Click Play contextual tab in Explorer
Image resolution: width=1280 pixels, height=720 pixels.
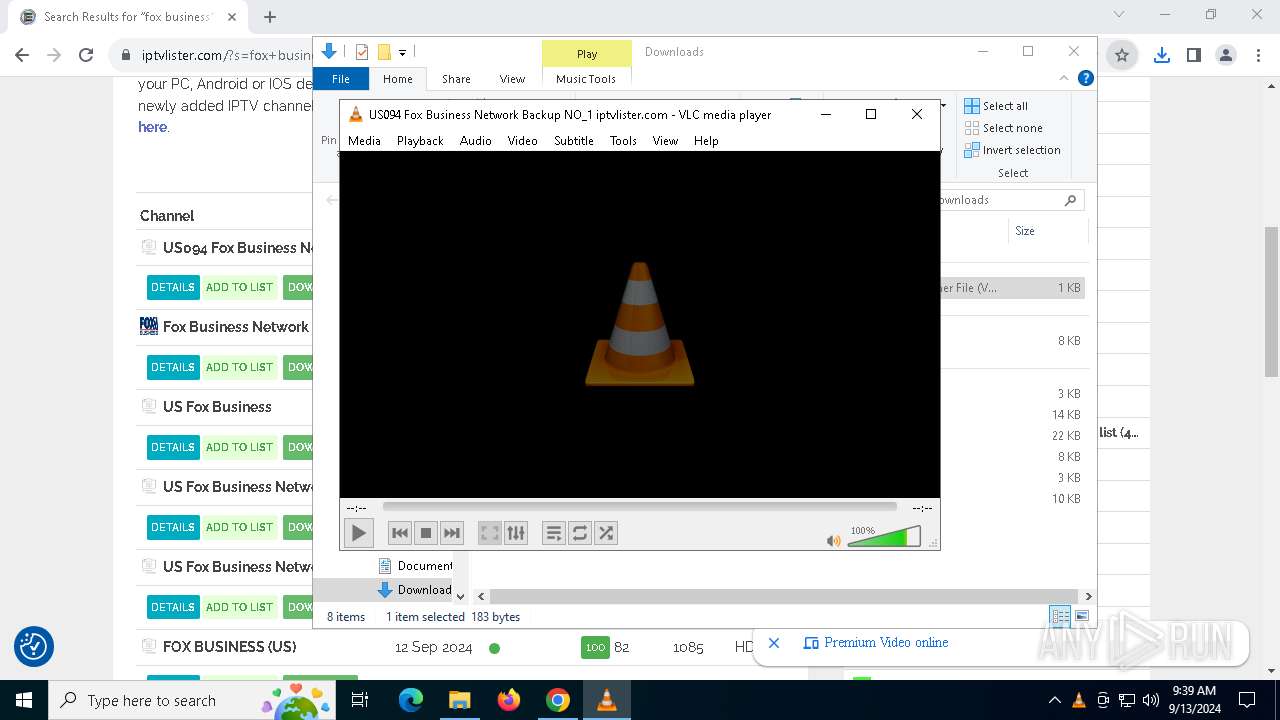click(587, 54)
